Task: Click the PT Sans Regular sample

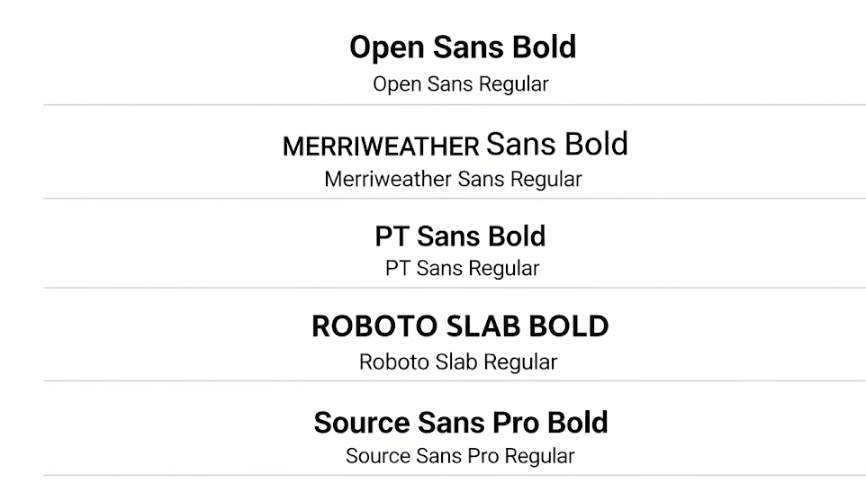Action: click(462, 268)
